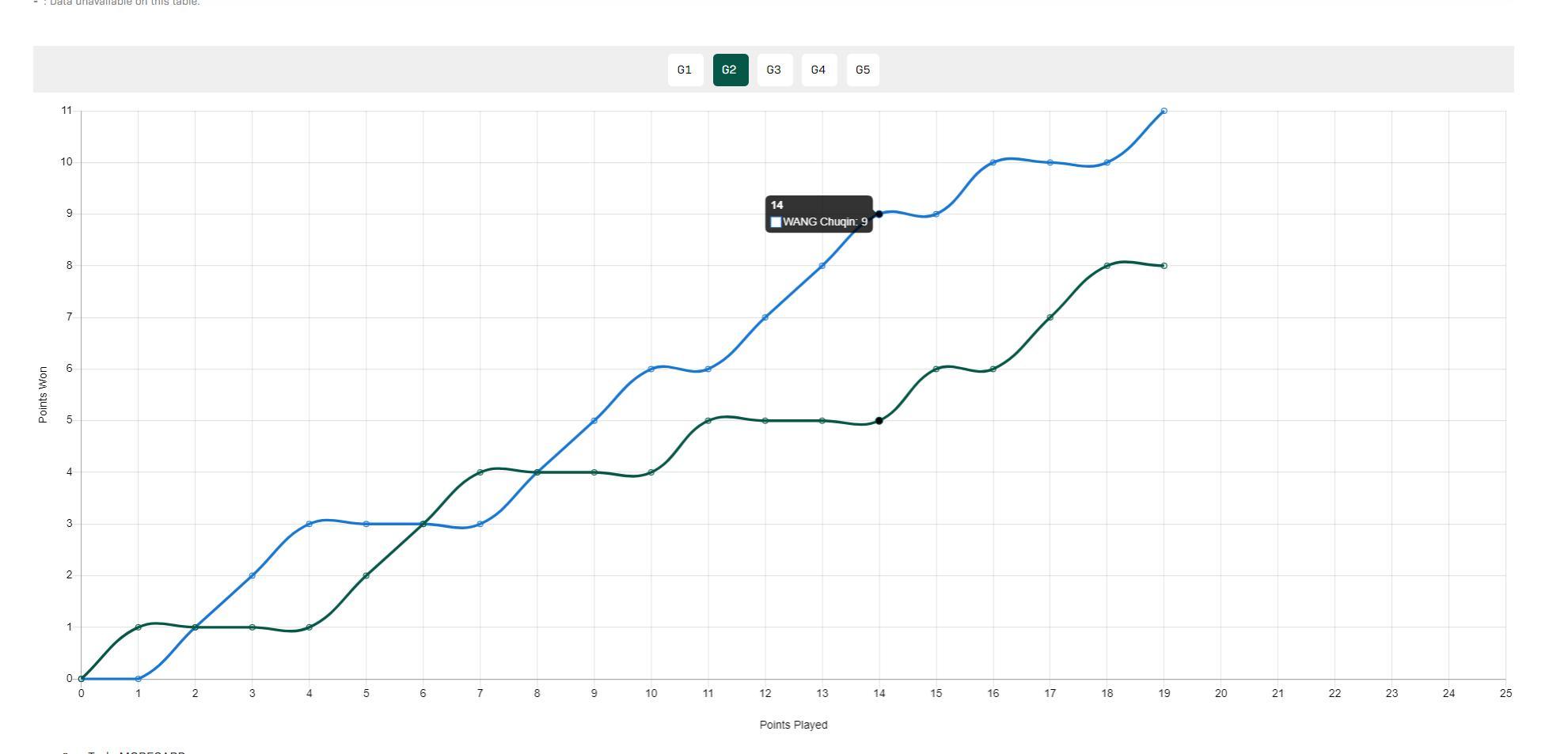Switch to the G1 game tab

[x=685, y=70]
